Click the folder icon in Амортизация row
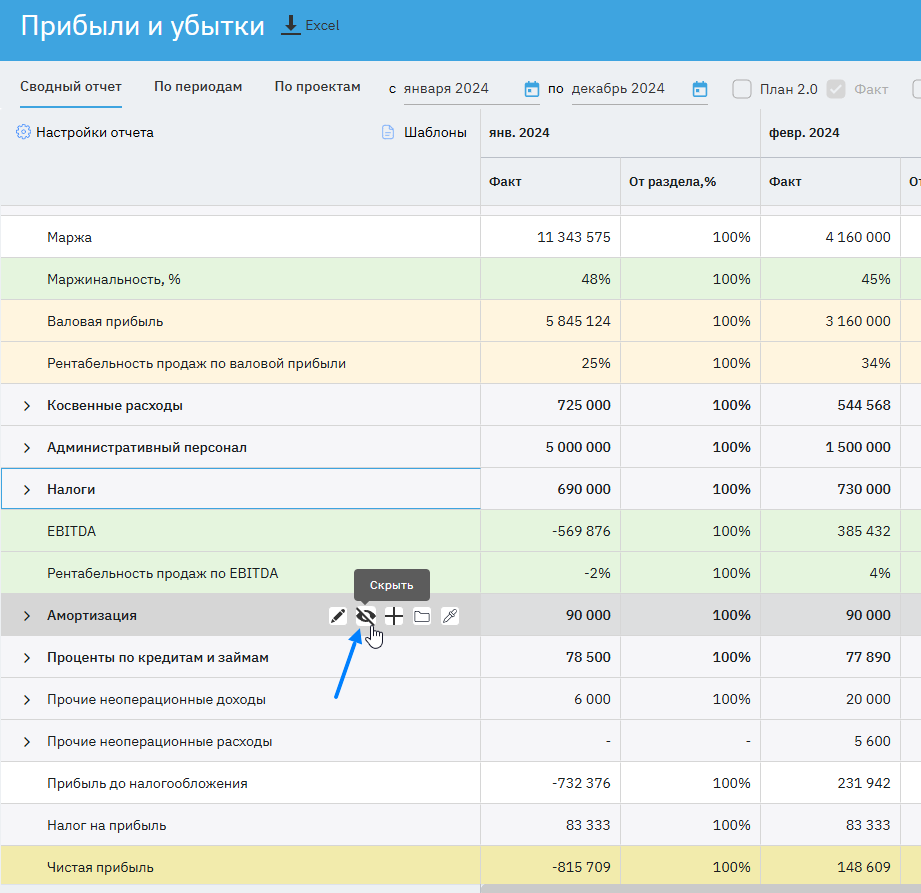This screenshot has height=893, width=921. tap(422, 616)
